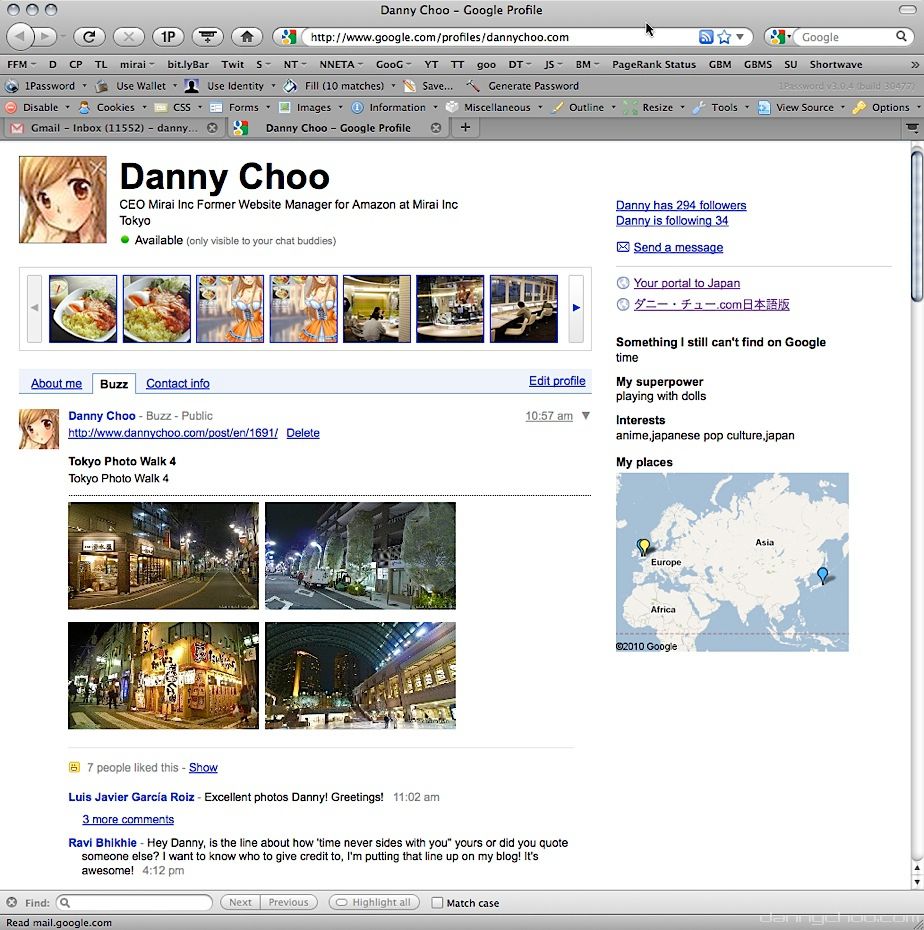924x930 pixels.
Task: Open a new tab with the plus button
Action: tap(465, 128)
